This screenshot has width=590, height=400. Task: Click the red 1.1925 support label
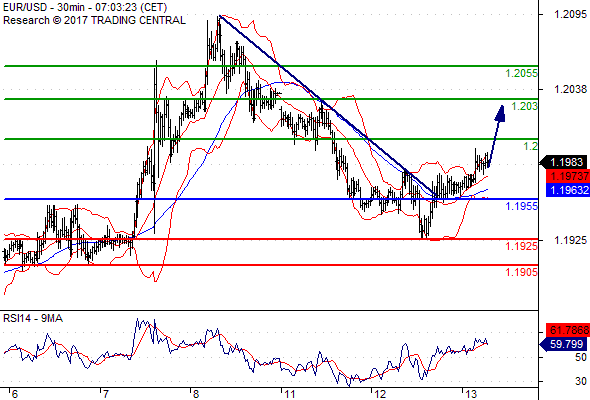pos(521,246)
